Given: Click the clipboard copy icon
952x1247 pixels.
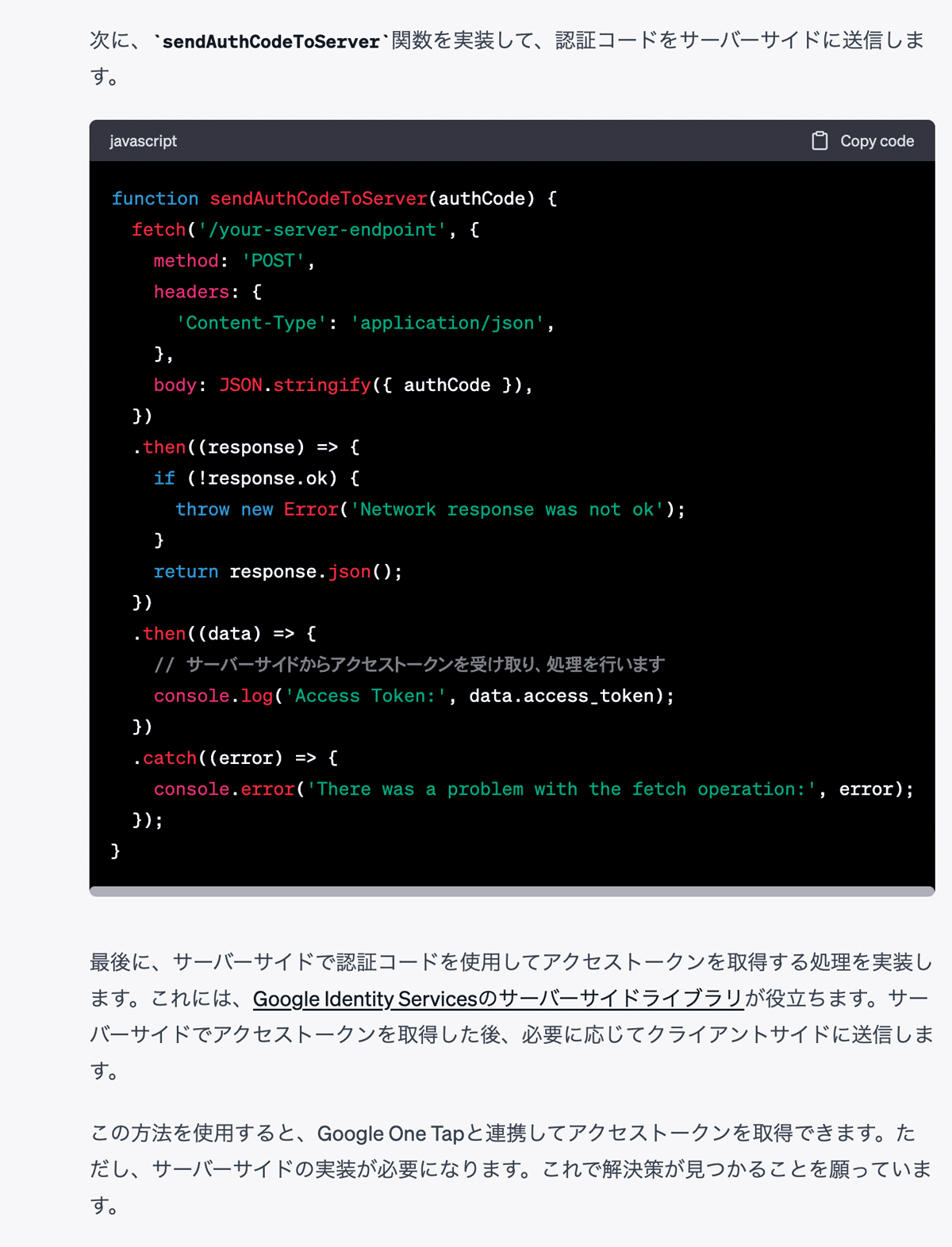Looking at the screenshot, I should click(x=820, y=140).
